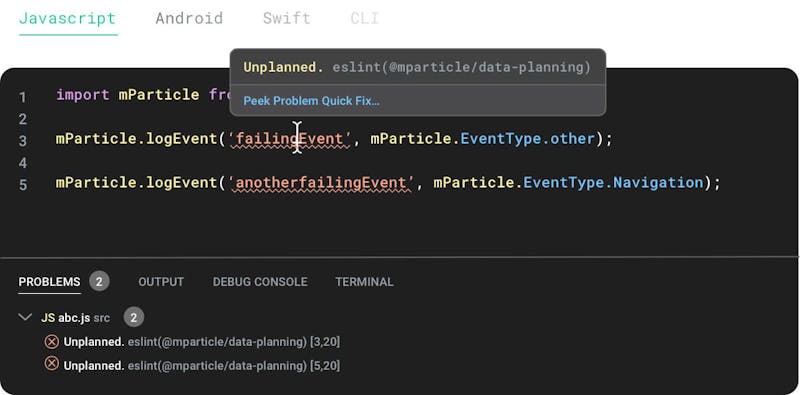Open the CLI tab
The image size is (800, 395).
pos(364,18)
